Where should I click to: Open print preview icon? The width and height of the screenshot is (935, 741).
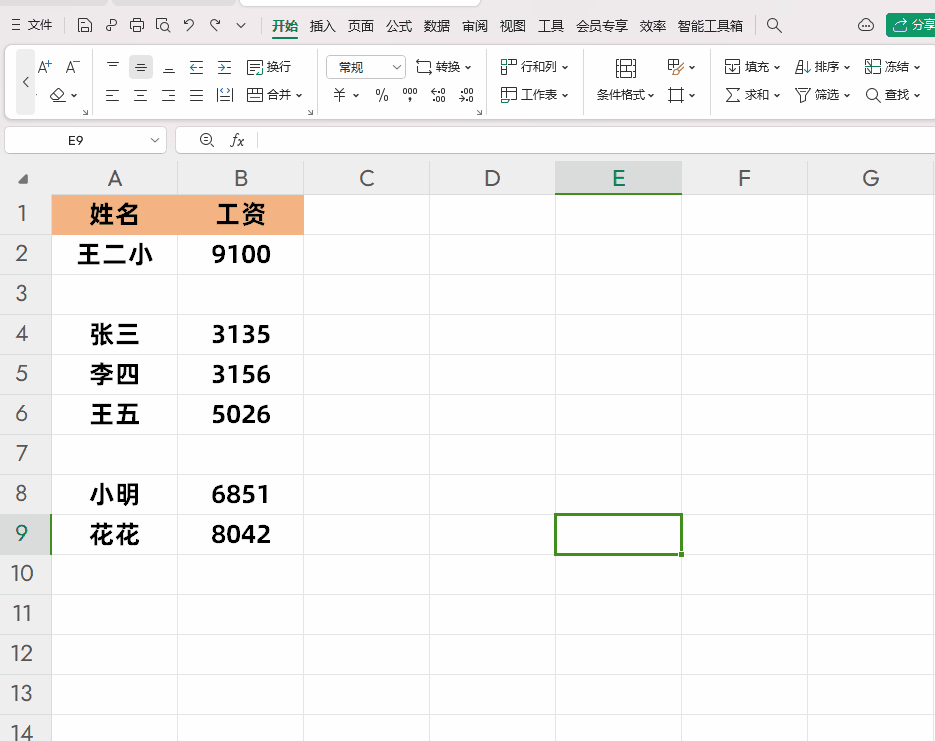(163, 25)
